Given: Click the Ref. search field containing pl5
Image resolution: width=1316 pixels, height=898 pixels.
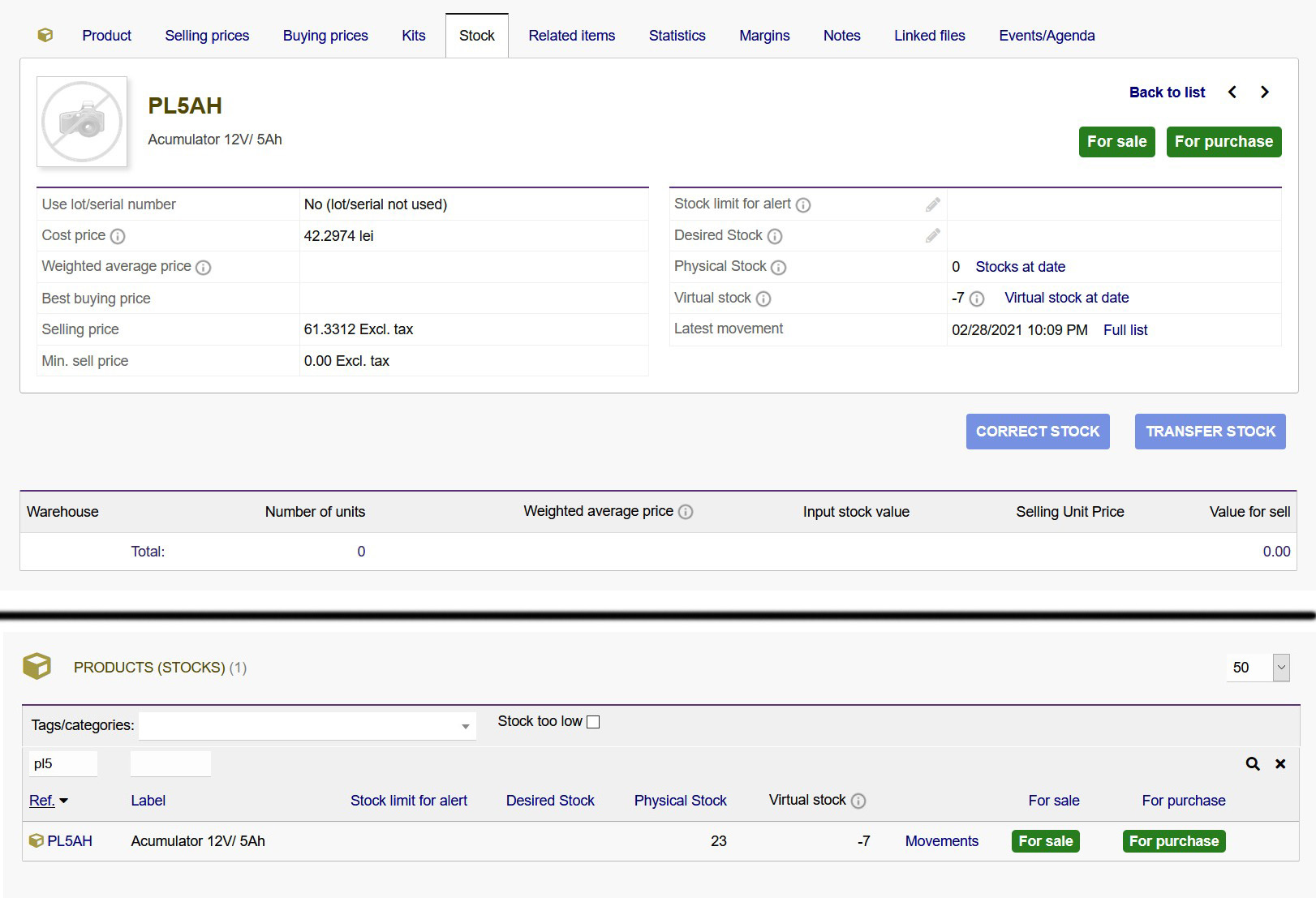Looking at the screenshot, I should [x=63, y=764].
